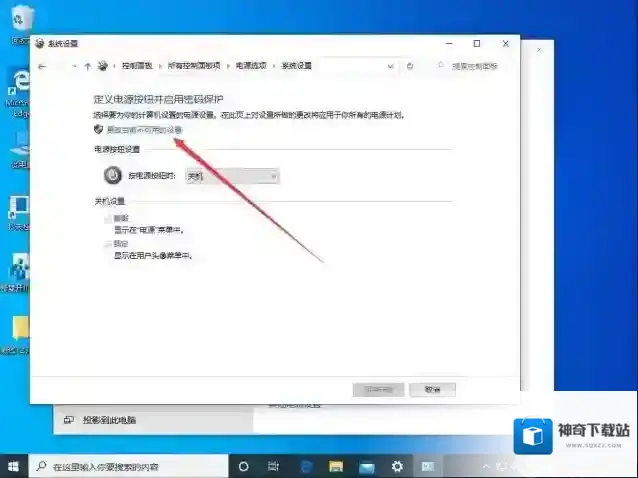This screenshot has width=638, height=478.
Task: Click the refresh button beside address bar
Action: tap(410, 66)
